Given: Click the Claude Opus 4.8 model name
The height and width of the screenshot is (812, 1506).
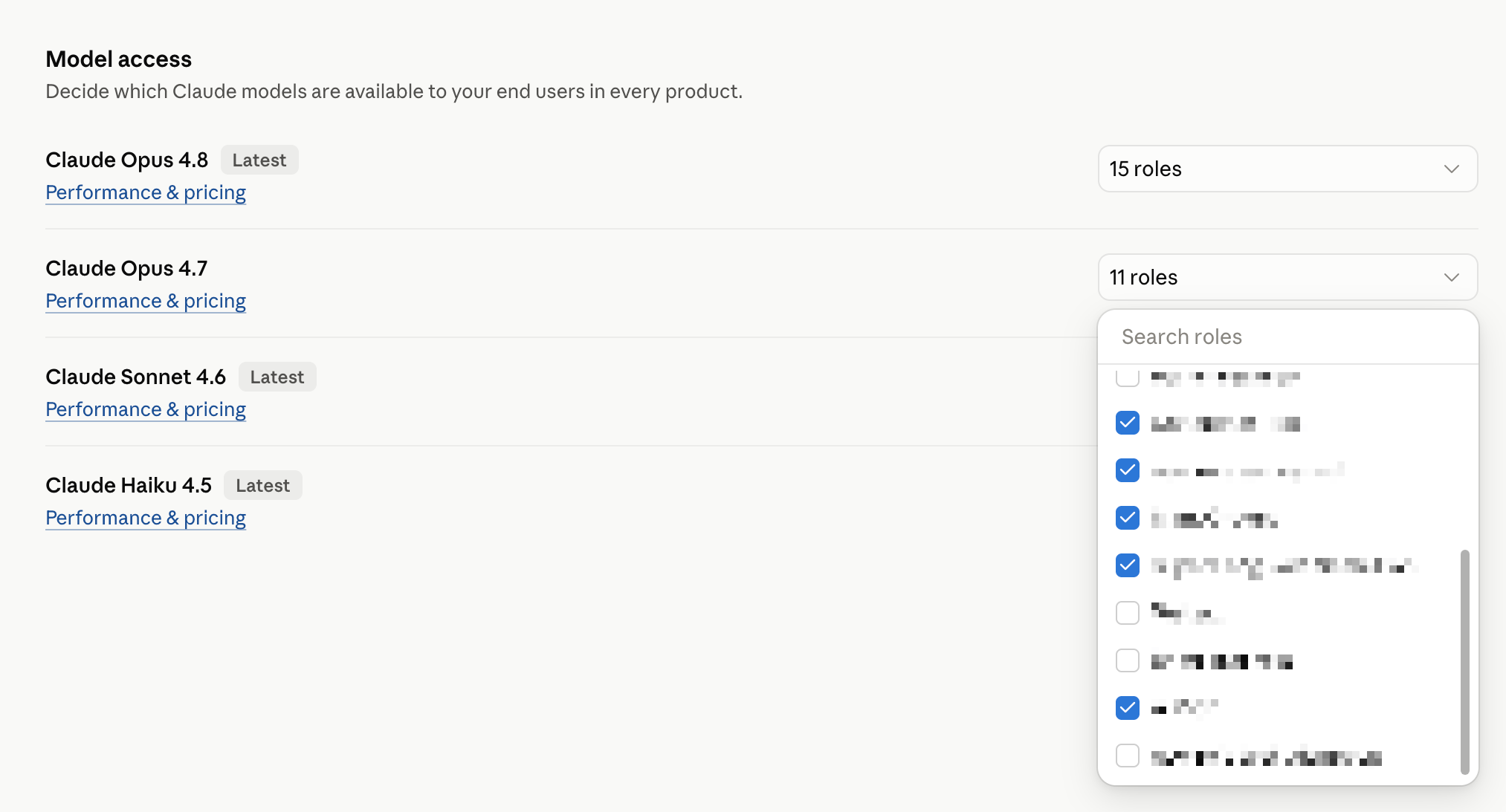Looking at the screenshot, I should pyautogui.click(x=126, y=160).
